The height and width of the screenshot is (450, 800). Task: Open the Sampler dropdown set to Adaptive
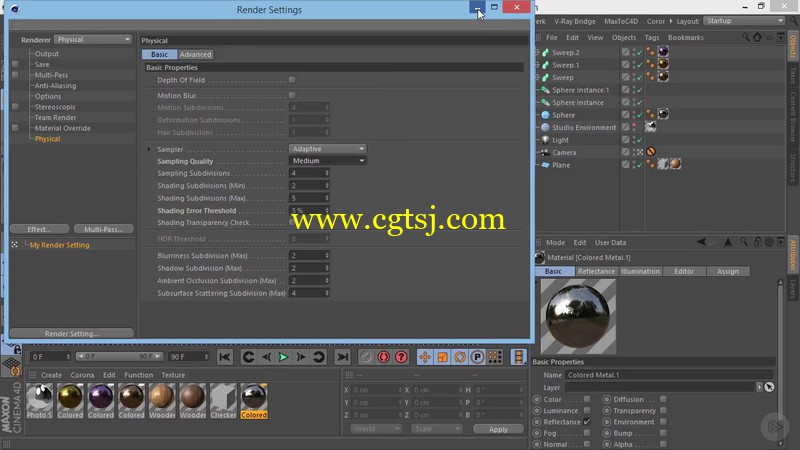tap(328, 148)
